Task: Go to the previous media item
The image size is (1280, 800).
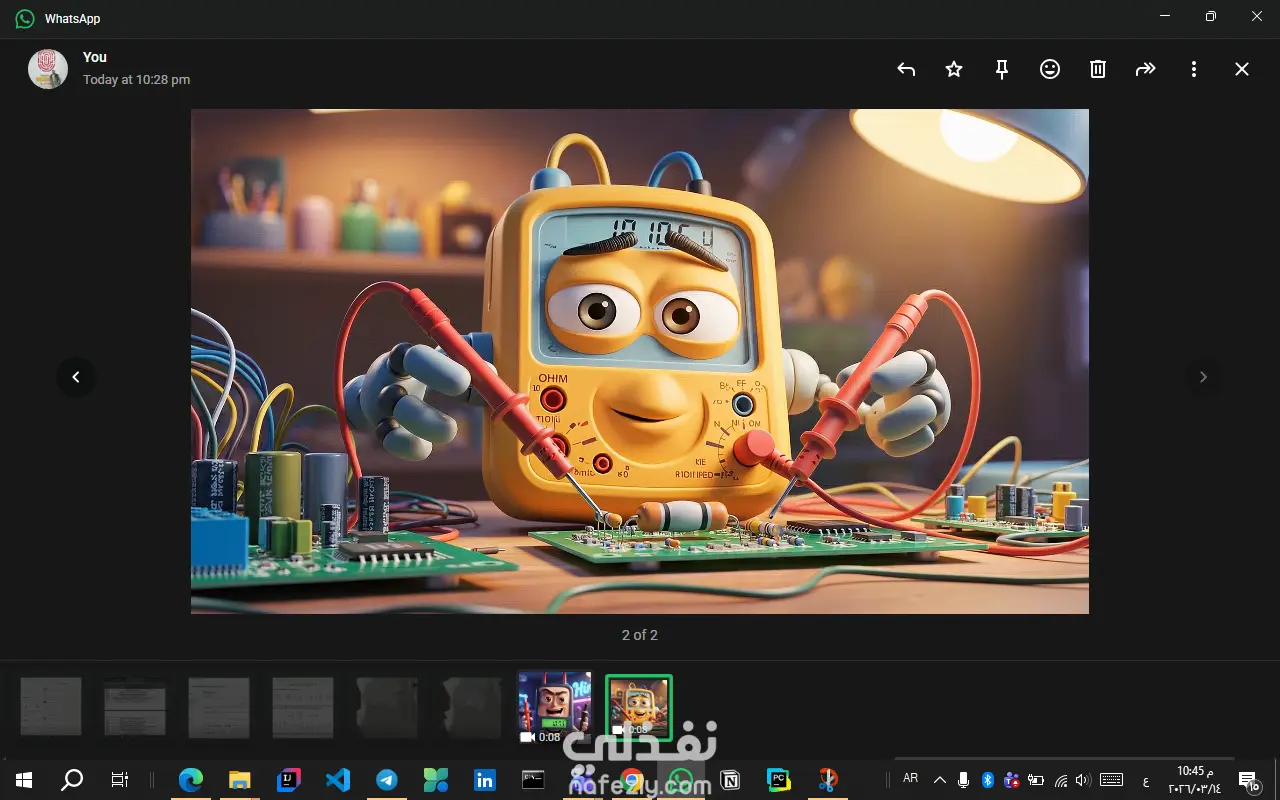Action: pyautogui.click(x=76, y=377)
